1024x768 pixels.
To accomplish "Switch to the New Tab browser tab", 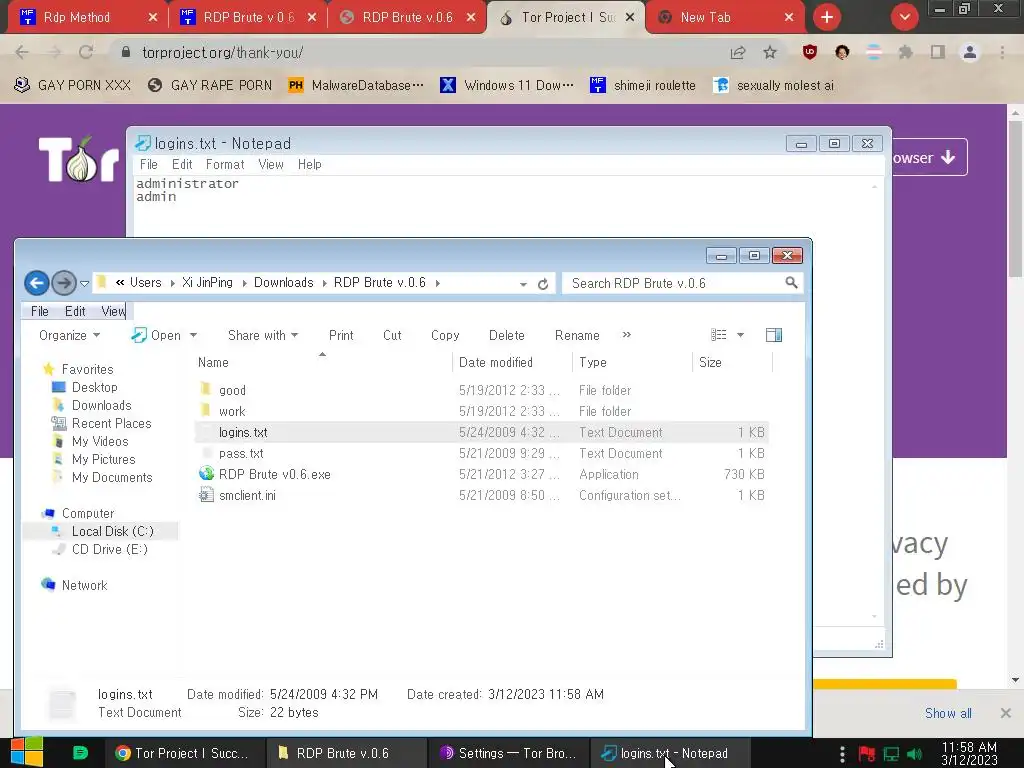I will click(724, 17).
